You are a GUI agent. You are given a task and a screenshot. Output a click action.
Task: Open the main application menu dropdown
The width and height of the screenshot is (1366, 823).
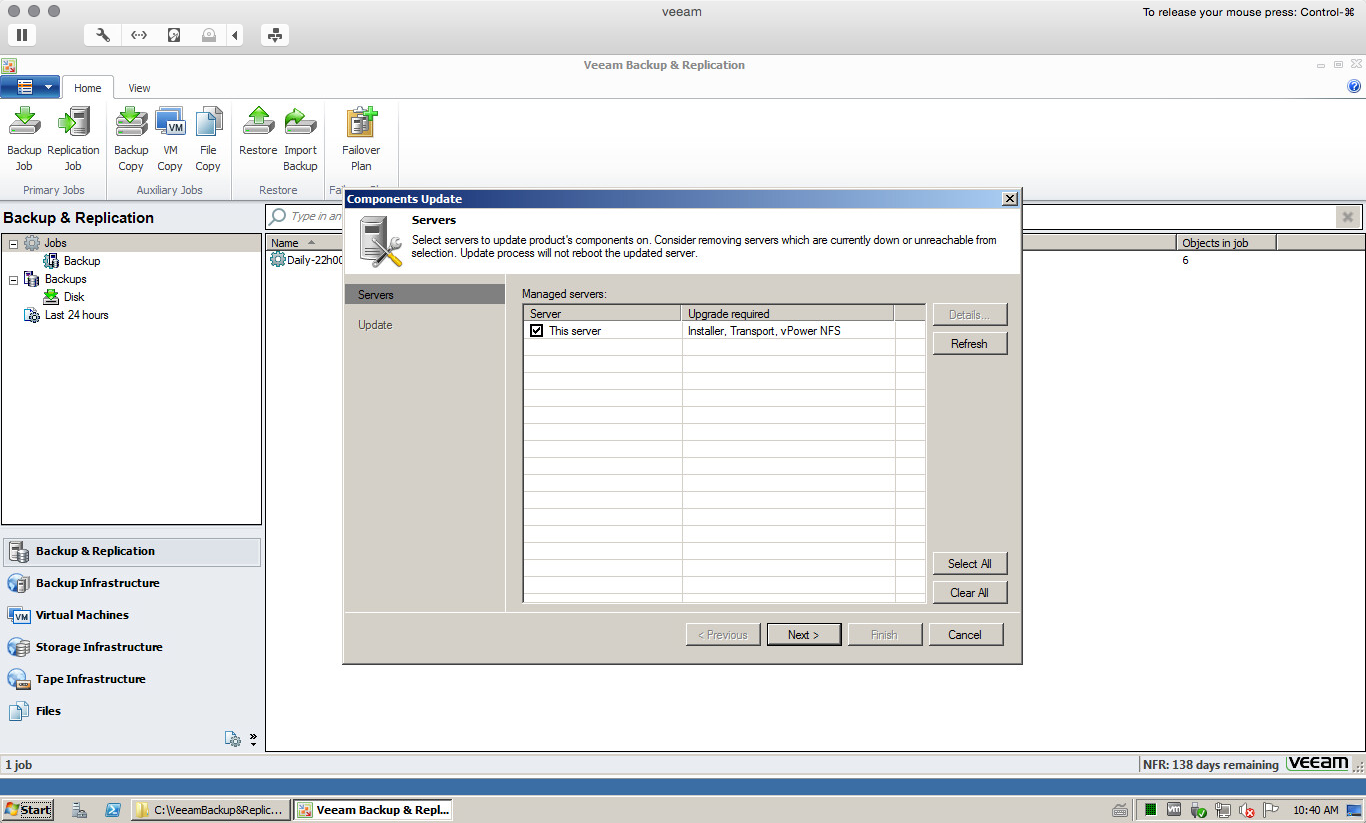[x=31, y=87]
